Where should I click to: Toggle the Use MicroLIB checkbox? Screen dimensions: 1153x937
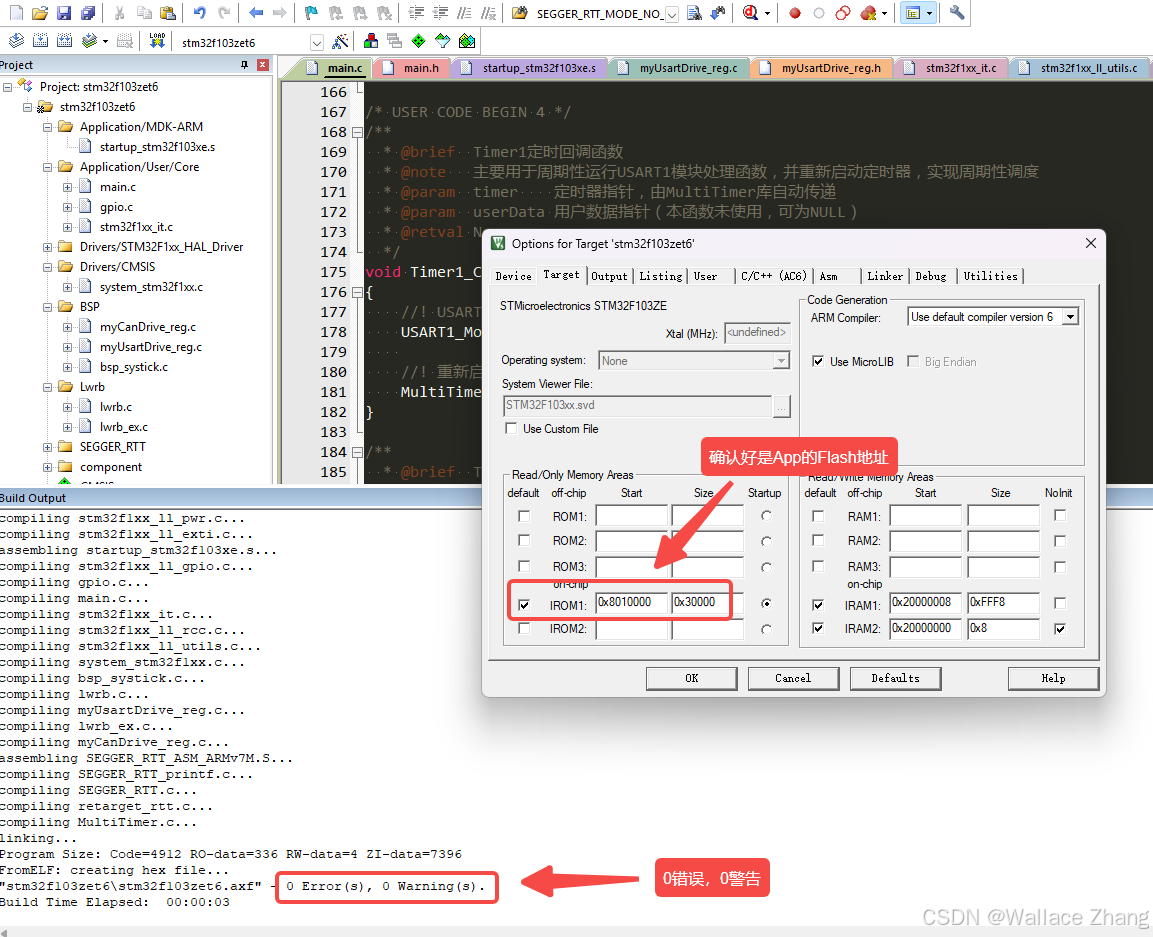coord(818,361)
